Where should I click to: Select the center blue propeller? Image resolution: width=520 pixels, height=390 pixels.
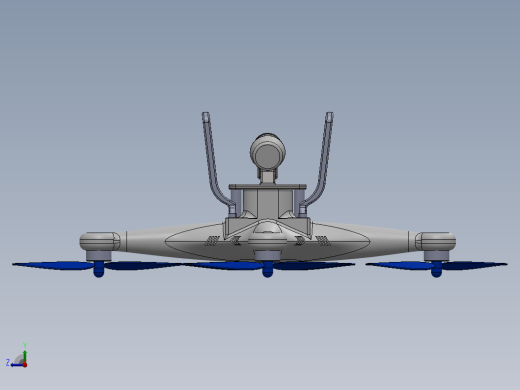[268, 266]
